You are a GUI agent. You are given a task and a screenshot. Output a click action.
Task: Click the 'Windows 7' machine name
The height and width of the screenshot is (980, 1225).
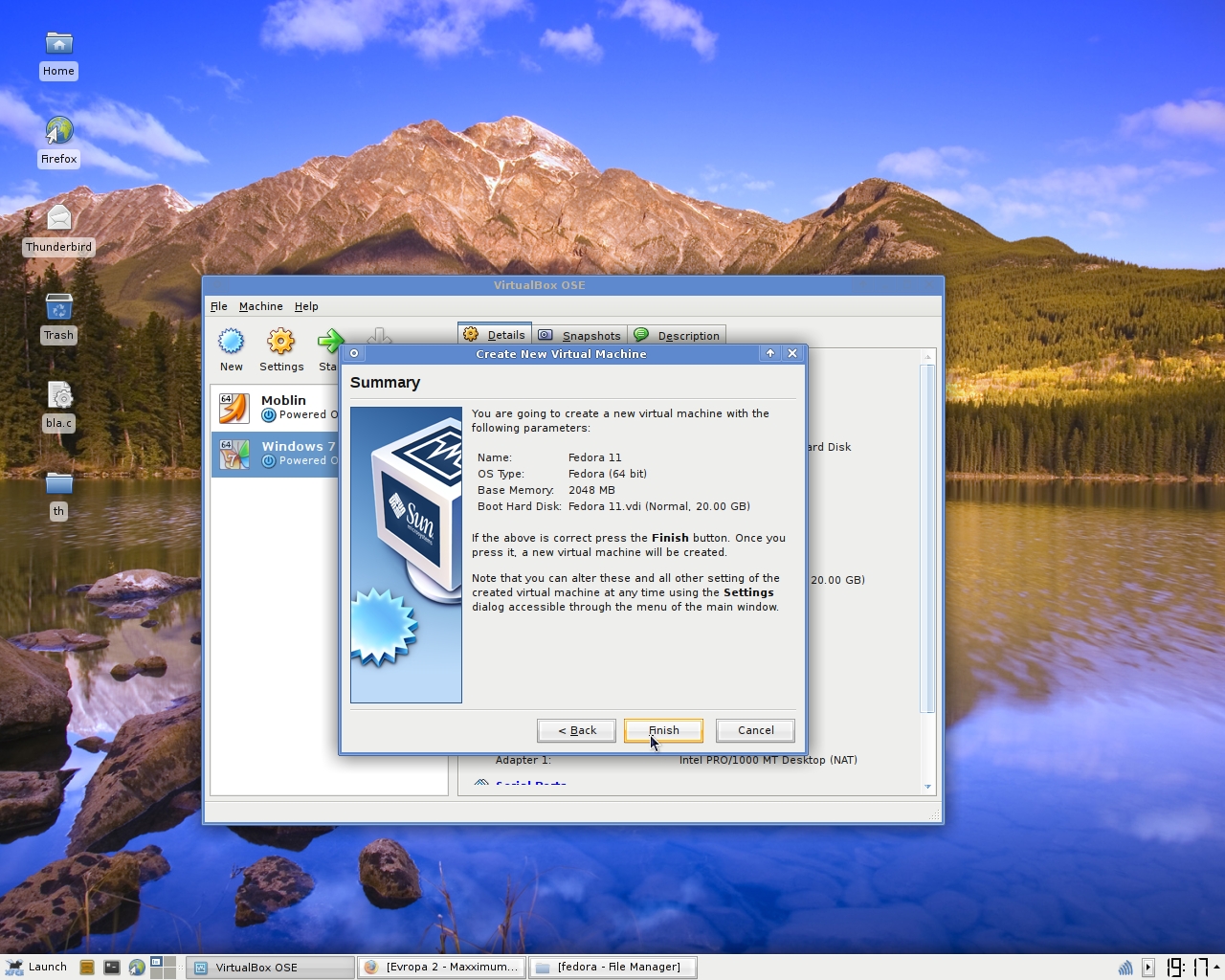pos(299,446)
